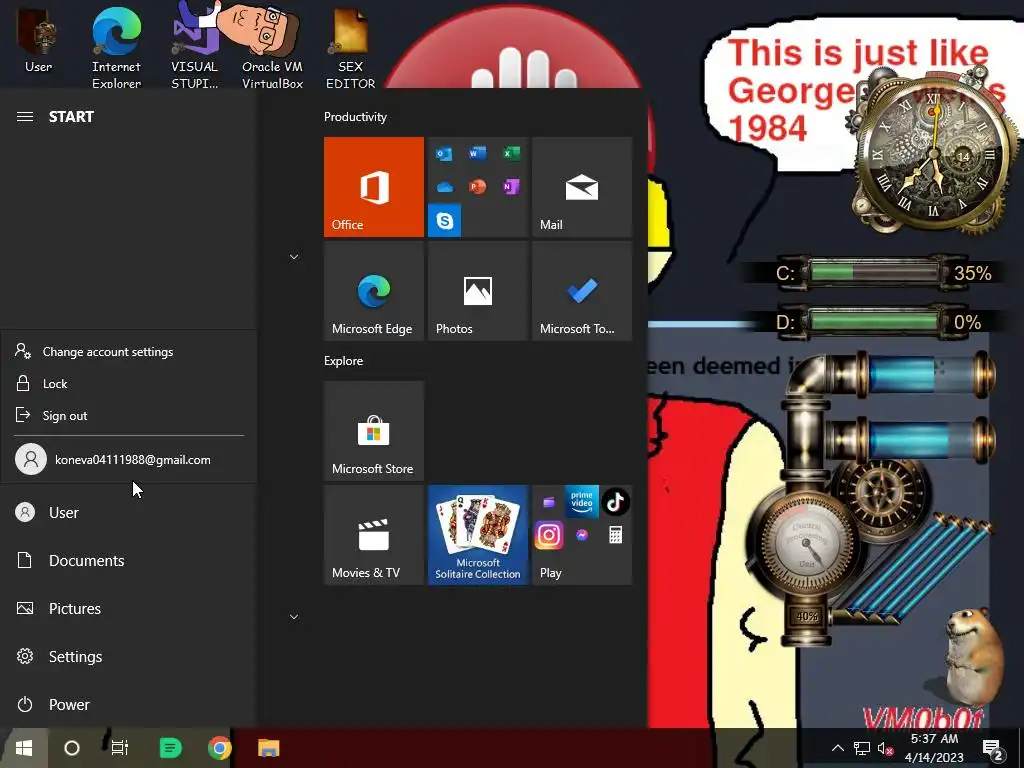
Task: Open the Movies & TV tile
Action: [374, 535]
